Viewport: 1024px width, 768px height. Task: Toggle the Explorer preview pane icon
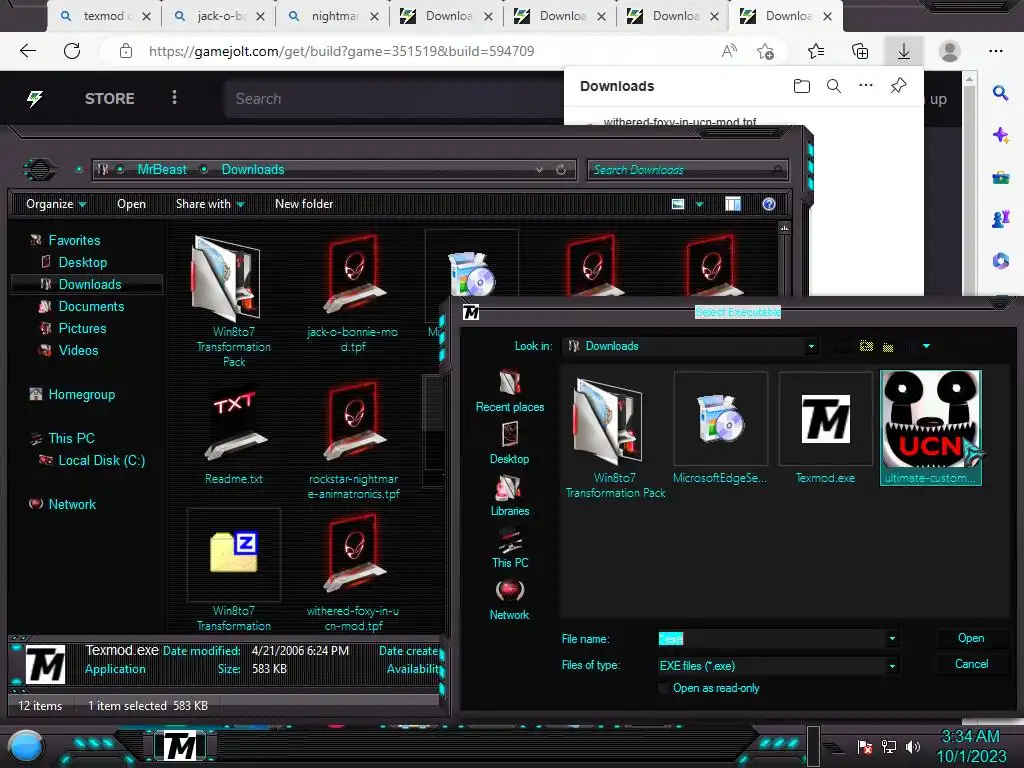(733, 204)
